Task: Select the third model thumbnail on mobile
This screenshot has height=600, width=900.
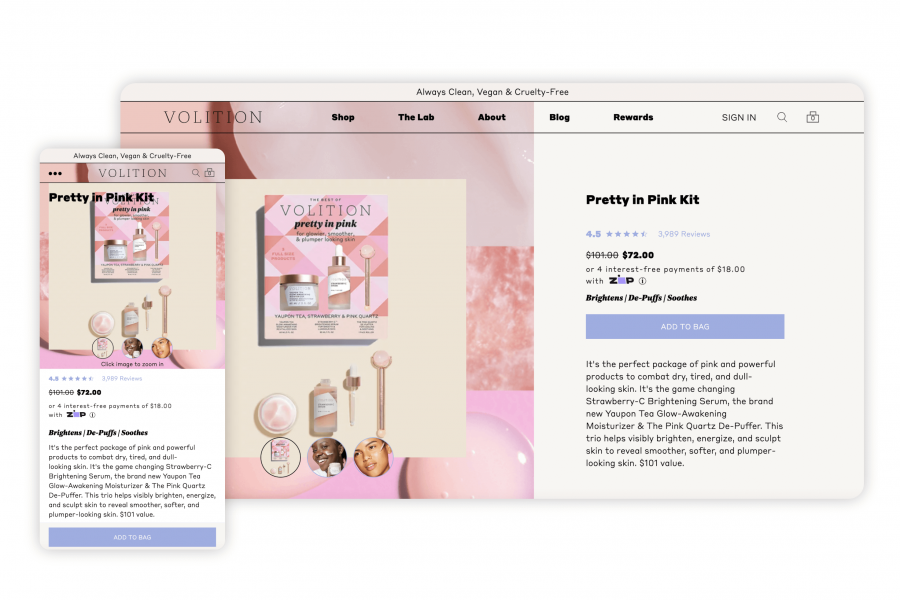Action: (x=161, y=347)
